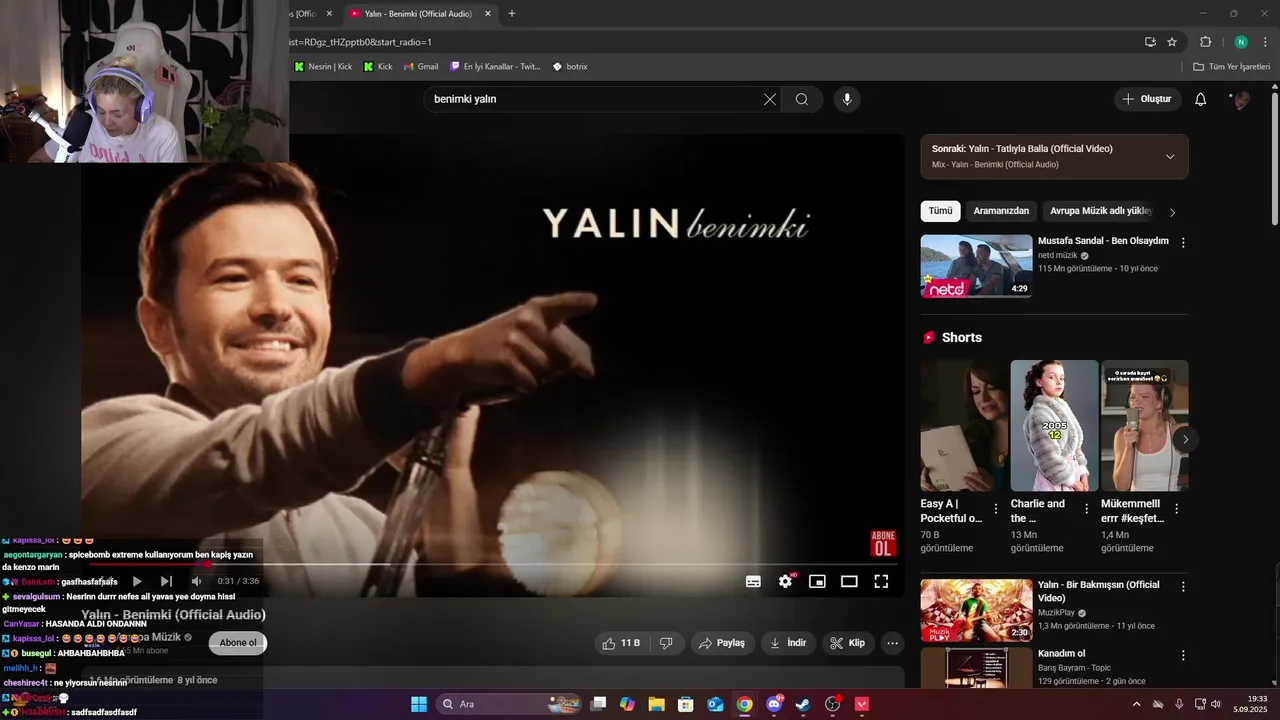Select the Avrupa Müzik filter chip
This screenshot has height=720, width=1280.
coord(1100,211)
